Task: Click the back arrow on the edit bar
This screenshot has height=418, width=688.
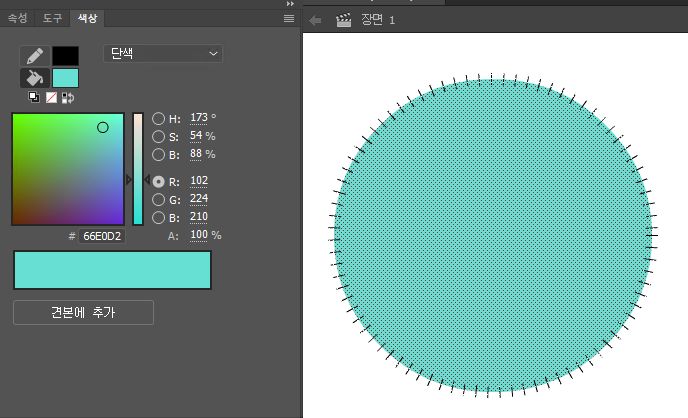Action: click(x=315, y=20)
